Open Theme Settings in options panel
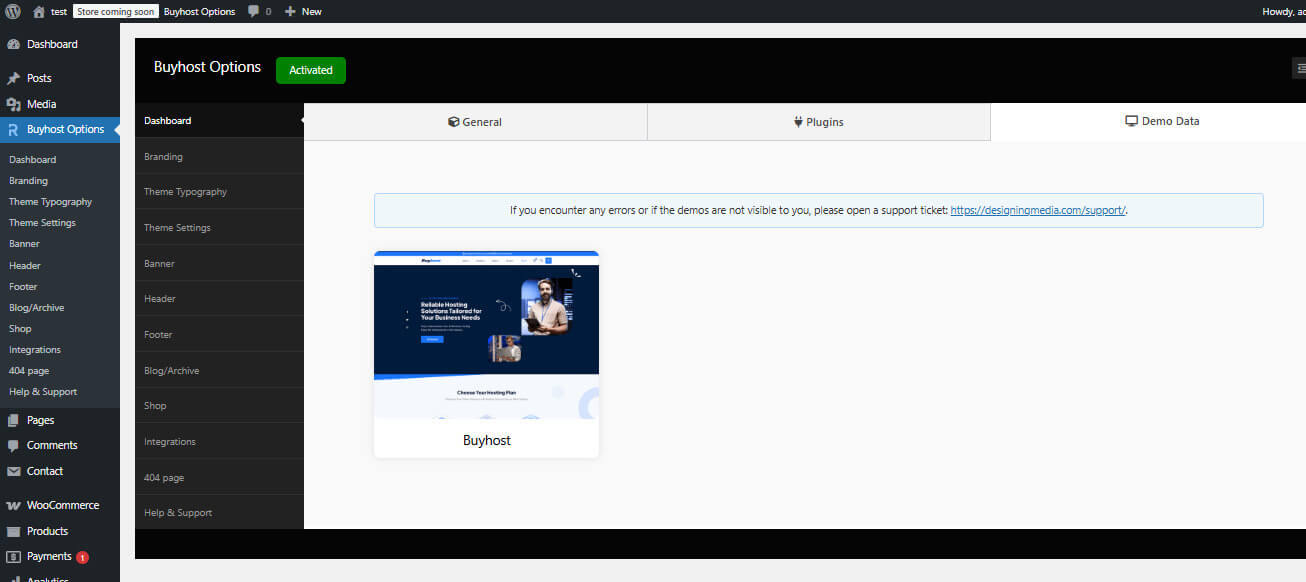This screenshot has width=1306, height=582. (x=219, y=228)
